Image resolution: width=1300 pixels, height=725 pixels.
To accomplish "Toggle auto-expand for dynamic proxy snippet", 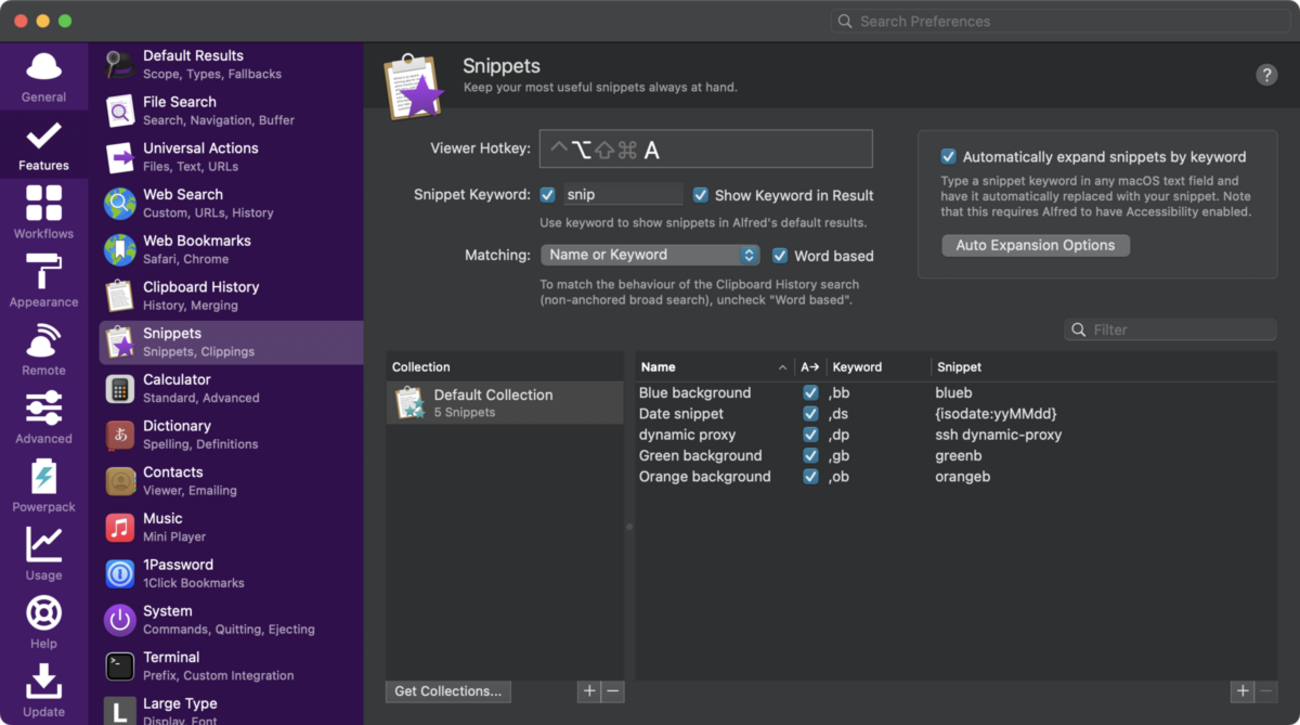I will [x=810, y=435].
